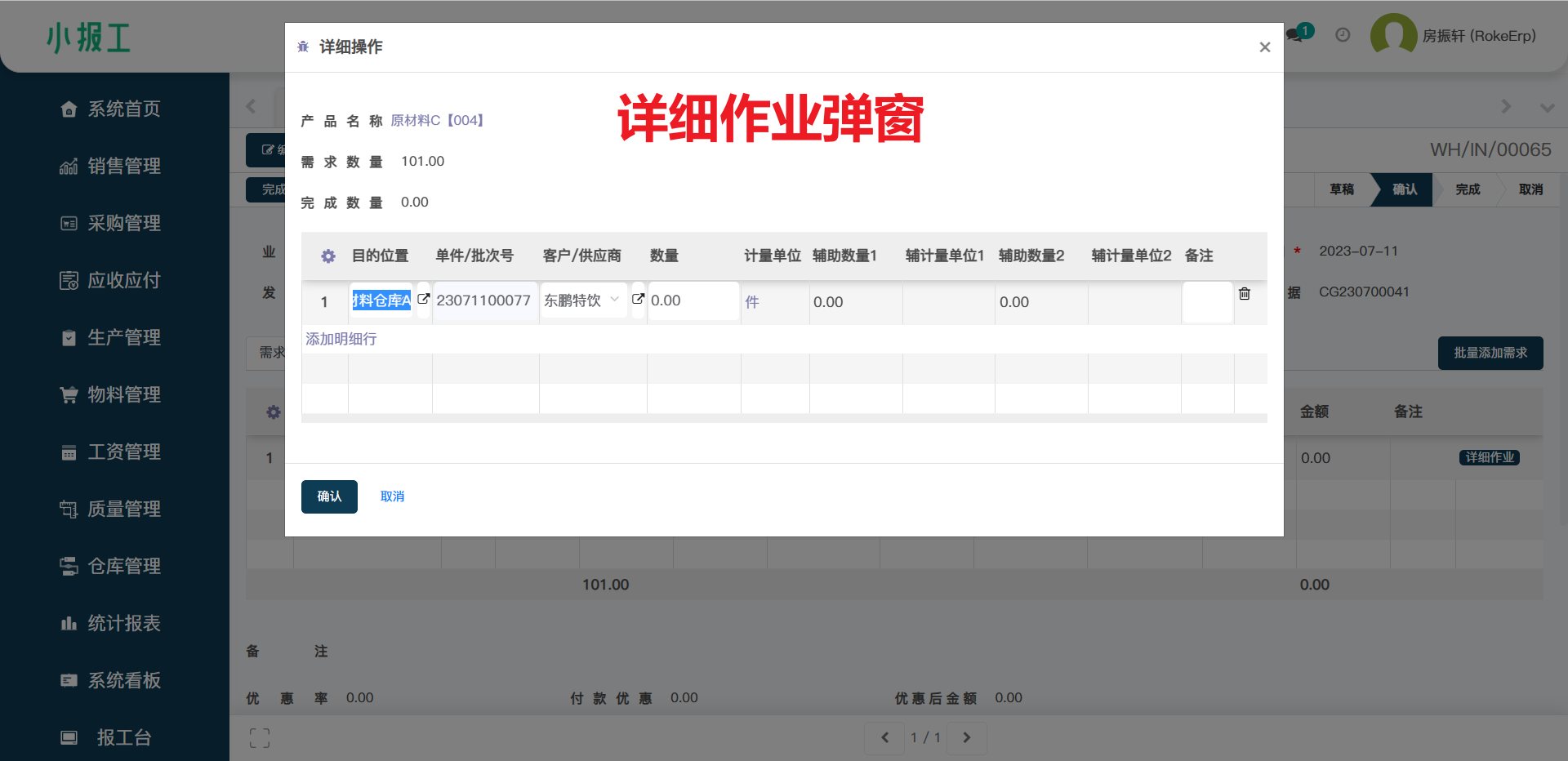Open the 原材料C【004】 product link
The height and width of the screenshot is (761, 1568).
[438, 120]
